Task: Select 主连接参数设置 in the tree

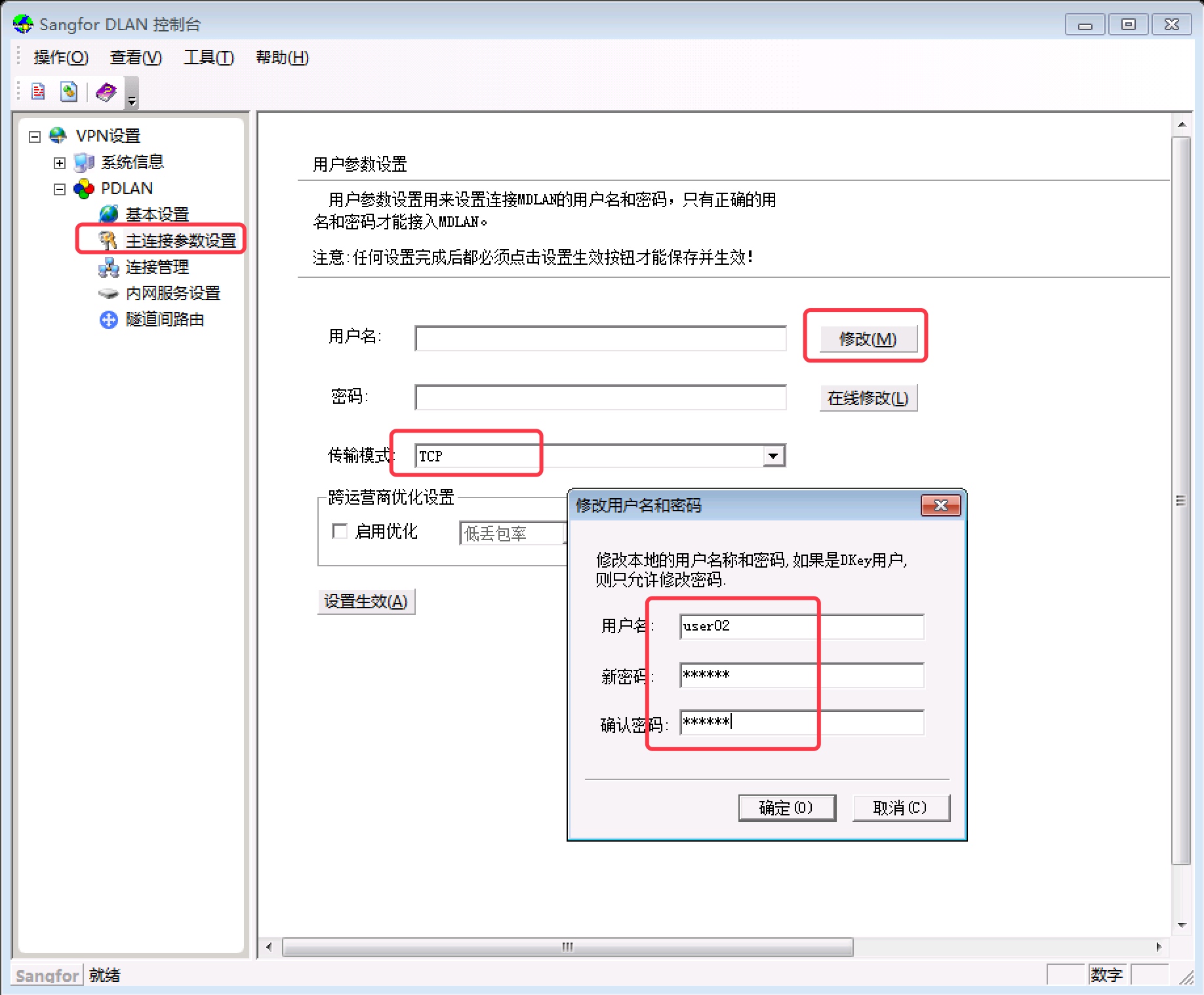Action: (181, 241)
